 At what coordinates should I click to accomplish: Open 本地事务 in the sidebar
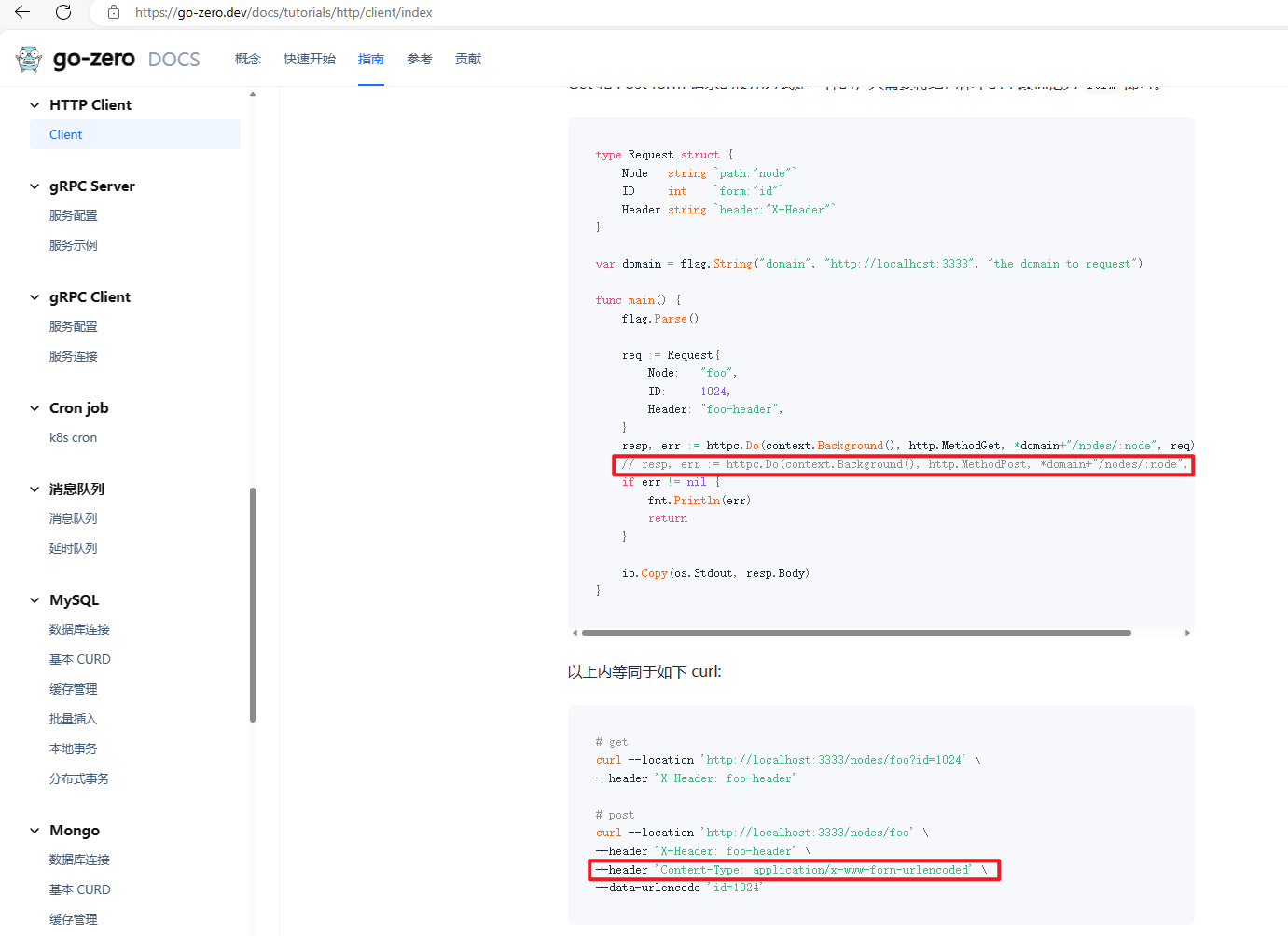click(74, 749)
